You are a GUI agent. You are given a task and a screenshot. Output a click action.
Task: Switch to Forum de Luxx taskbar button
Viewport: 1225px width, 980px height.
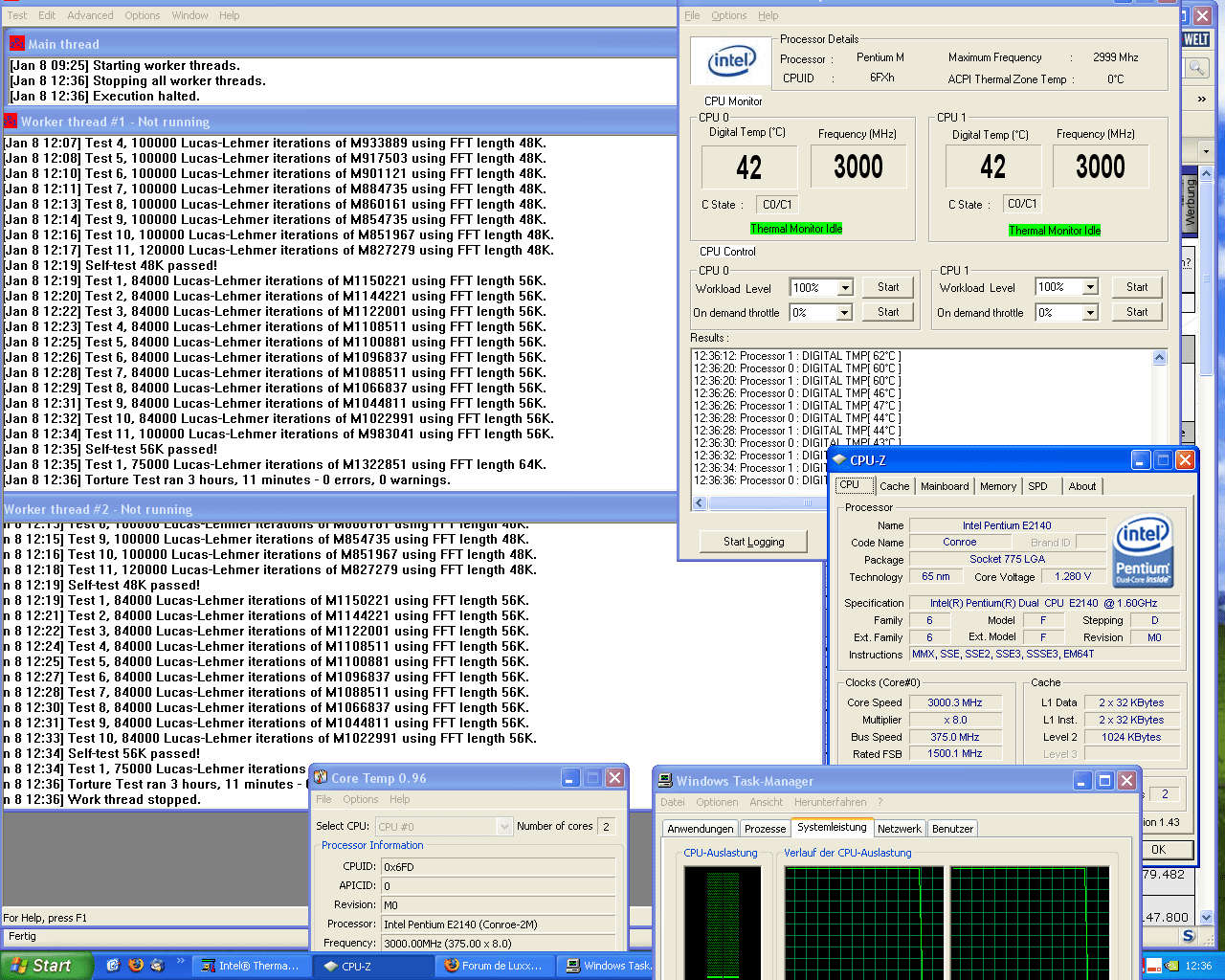click(x=494, y=966)
